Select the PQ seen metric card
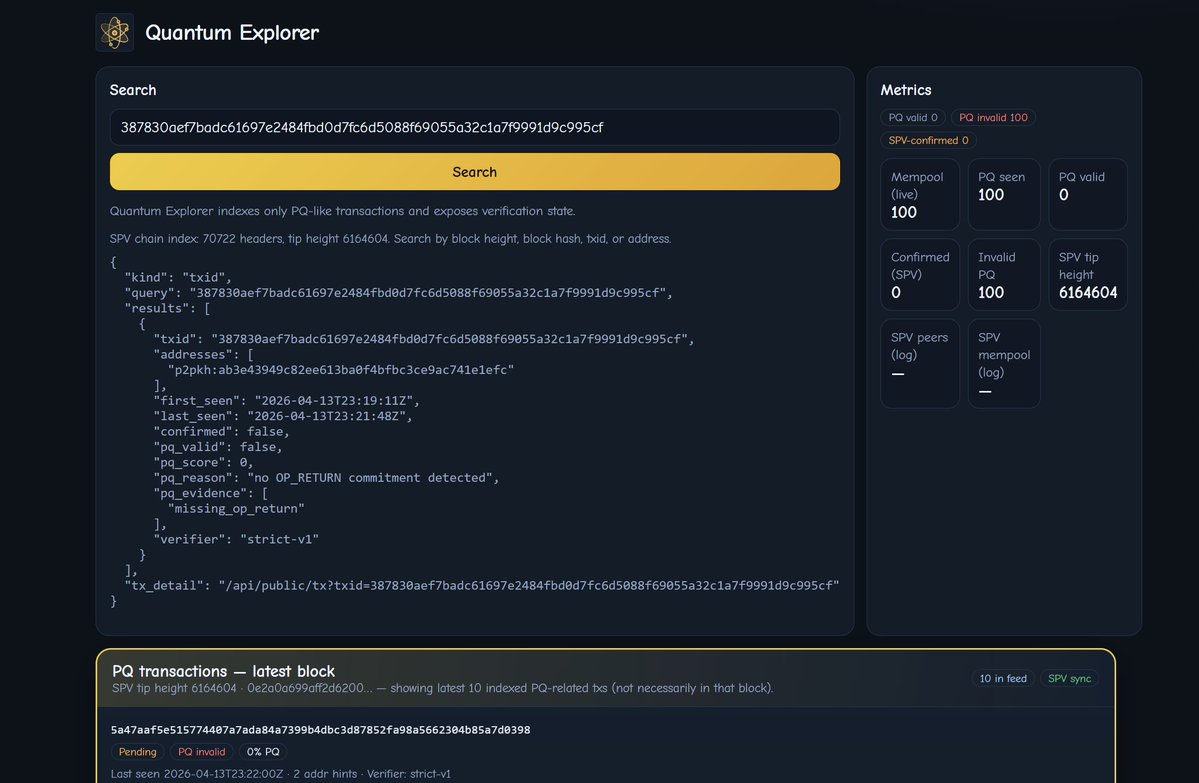 1003,194
